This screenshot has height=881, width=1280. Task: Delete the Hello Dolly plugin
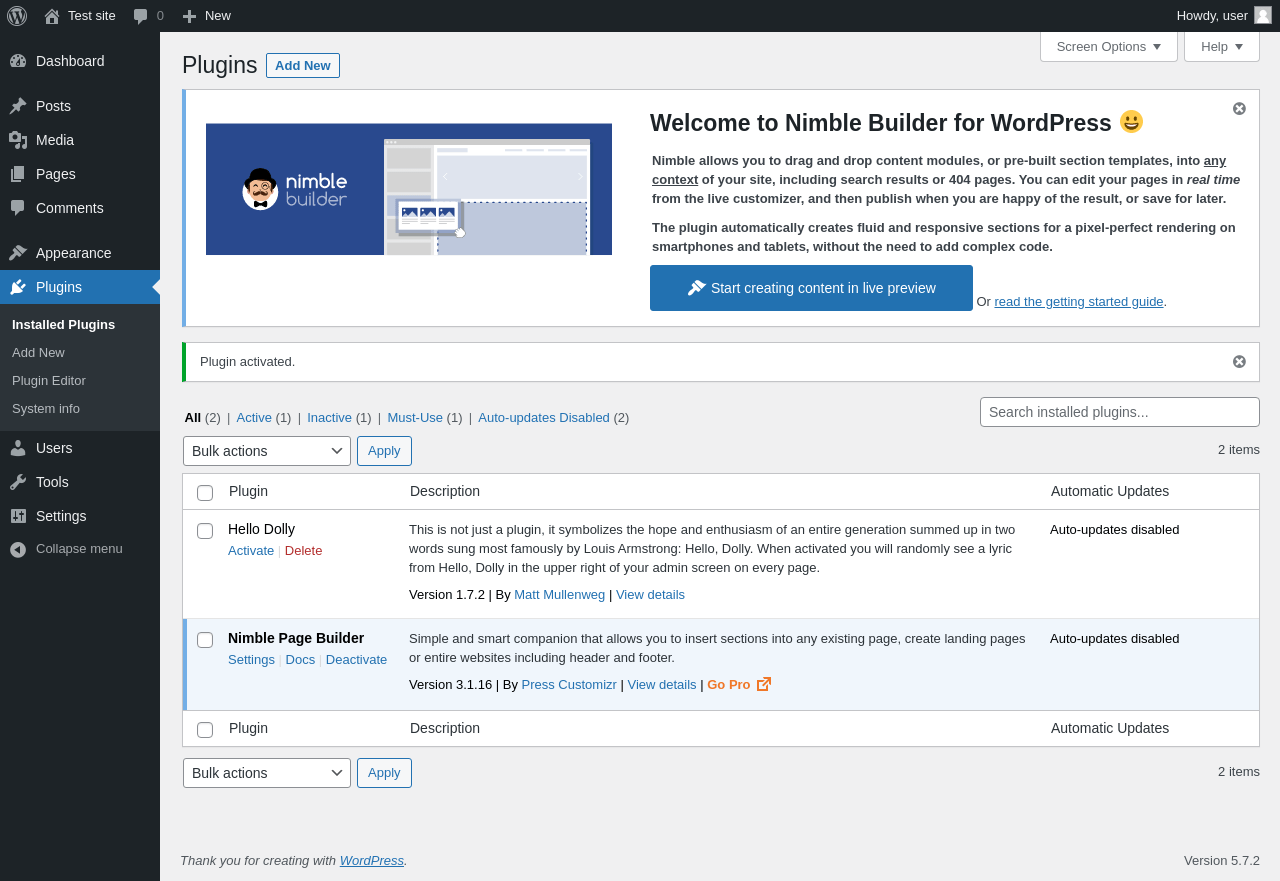click(x=304, y=550)
